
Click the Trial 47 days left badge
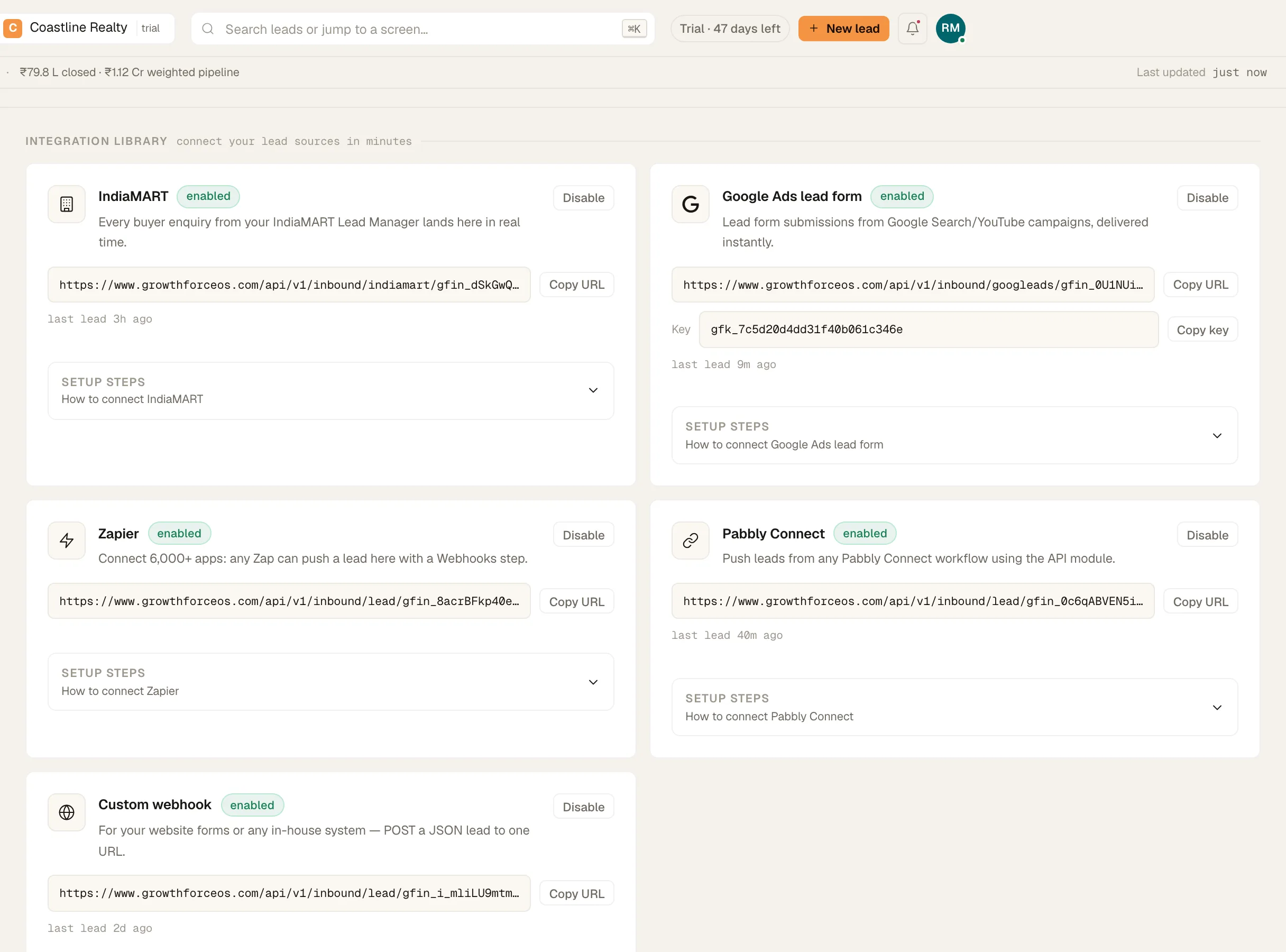(729, 28)
